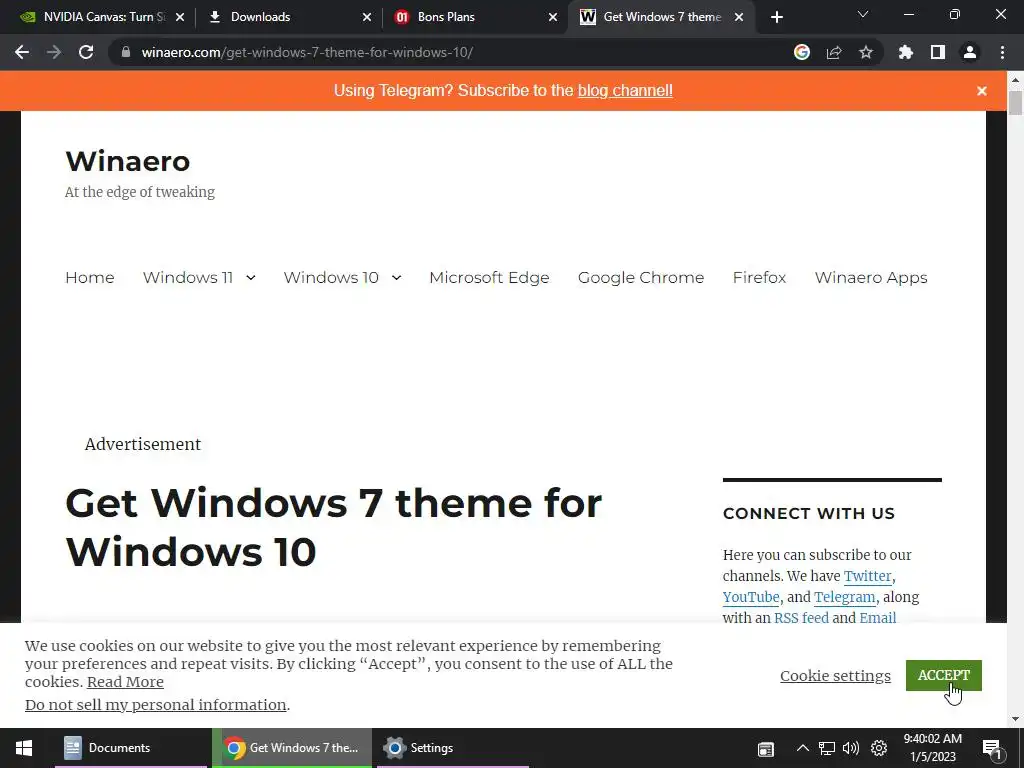
Task: Open a new browser tab
Action: click(x=776, y=17)
